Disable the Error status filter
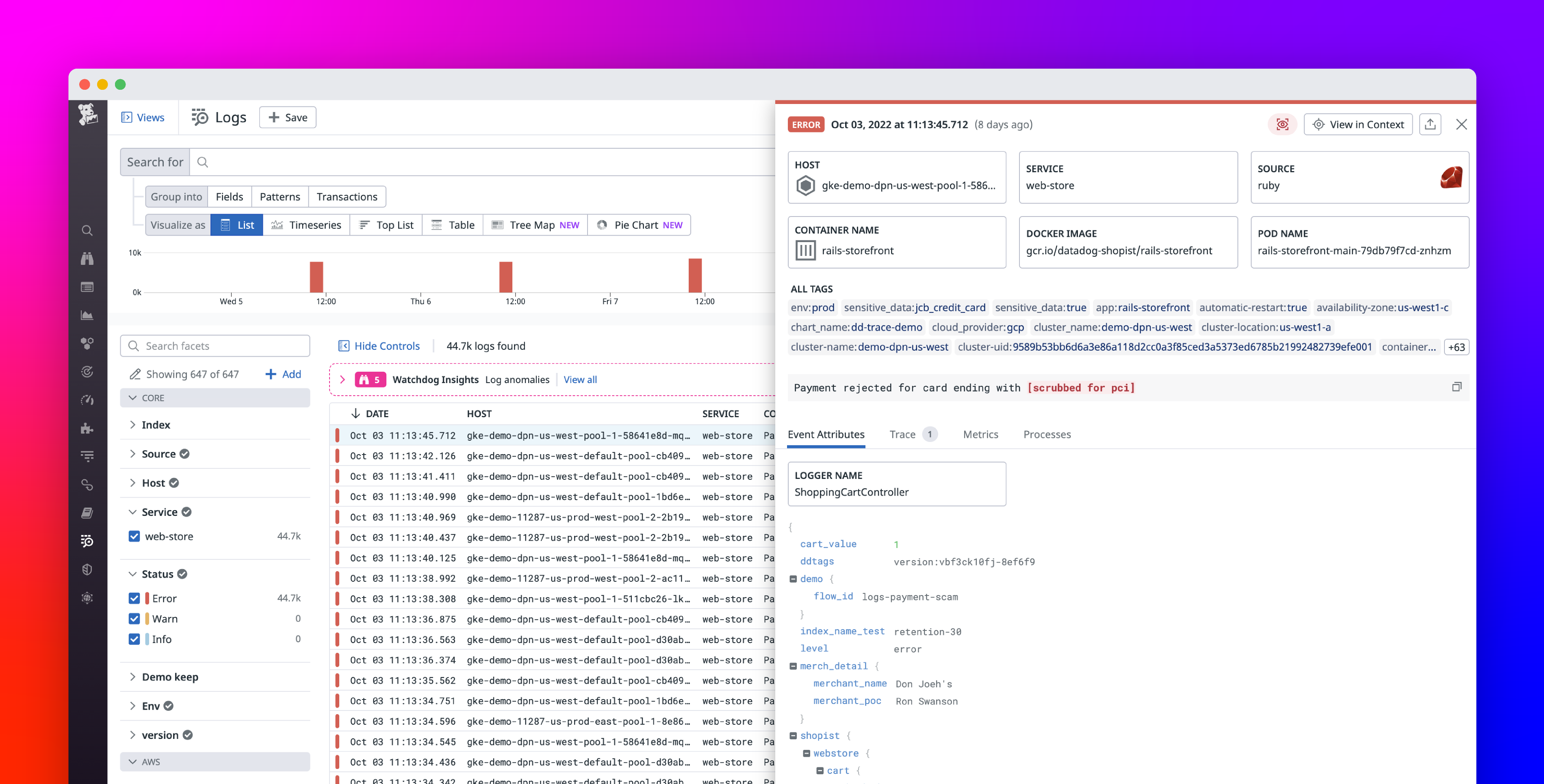 (134, 598)
